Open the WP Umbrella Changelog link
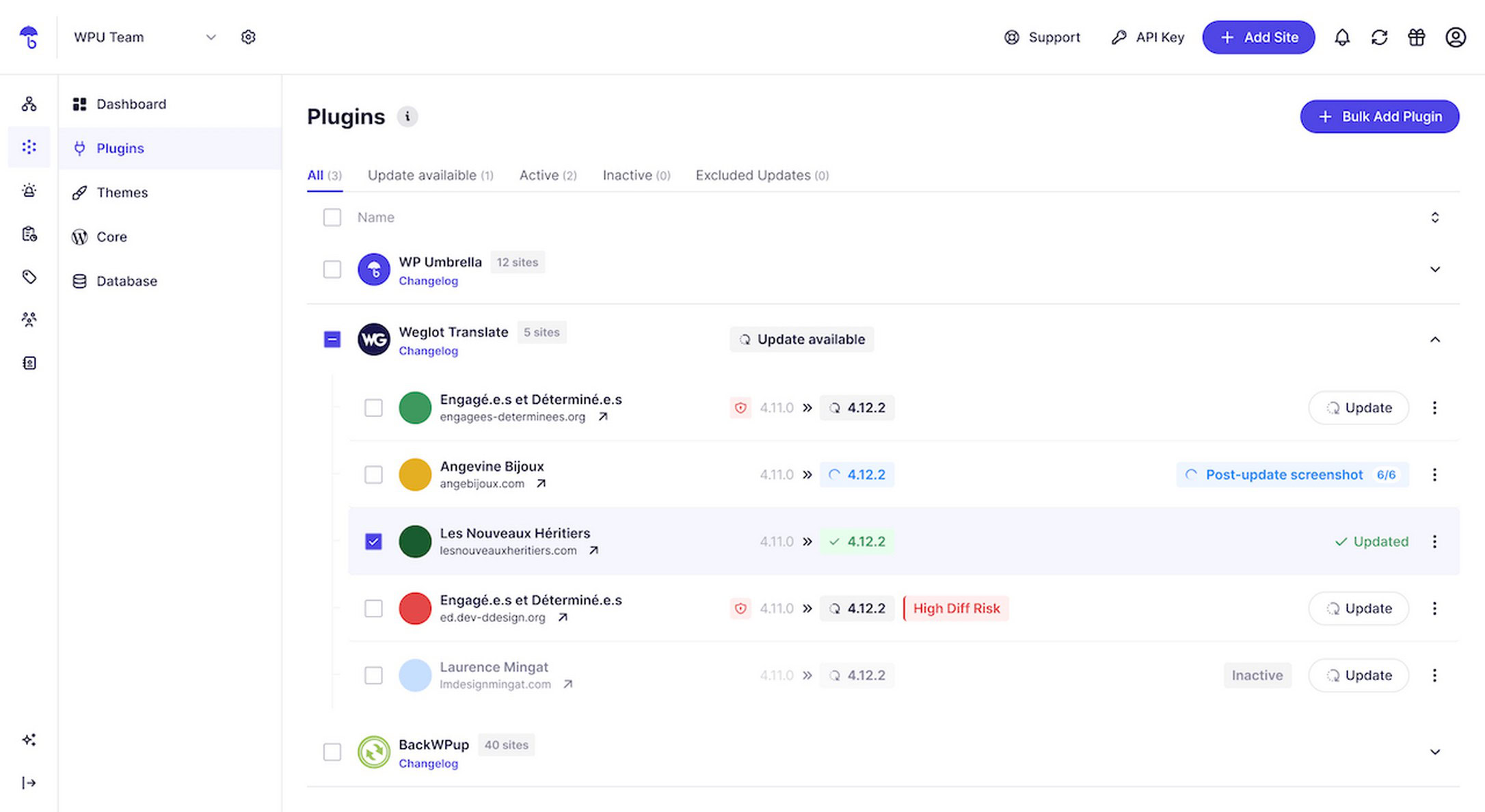The image size is (1485, 812). [429, 281]
